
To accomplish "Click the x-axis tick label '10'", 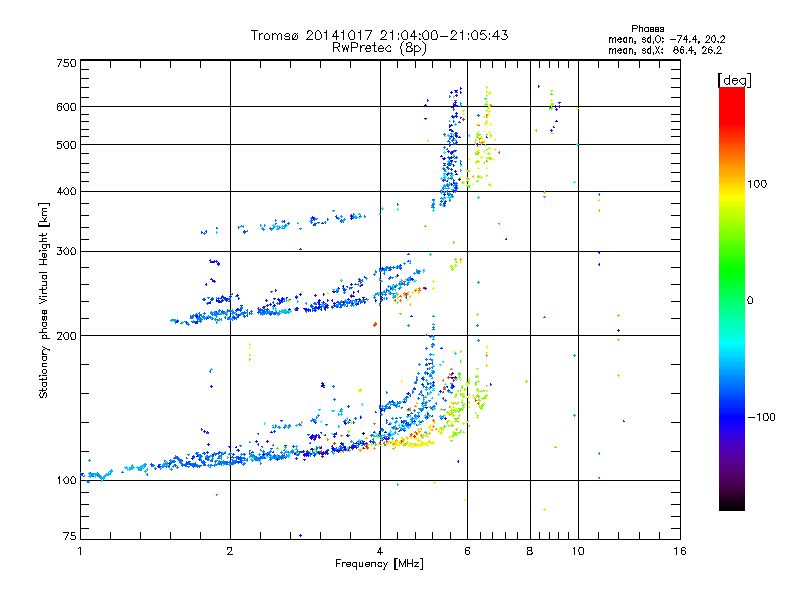I will (578, 551).
